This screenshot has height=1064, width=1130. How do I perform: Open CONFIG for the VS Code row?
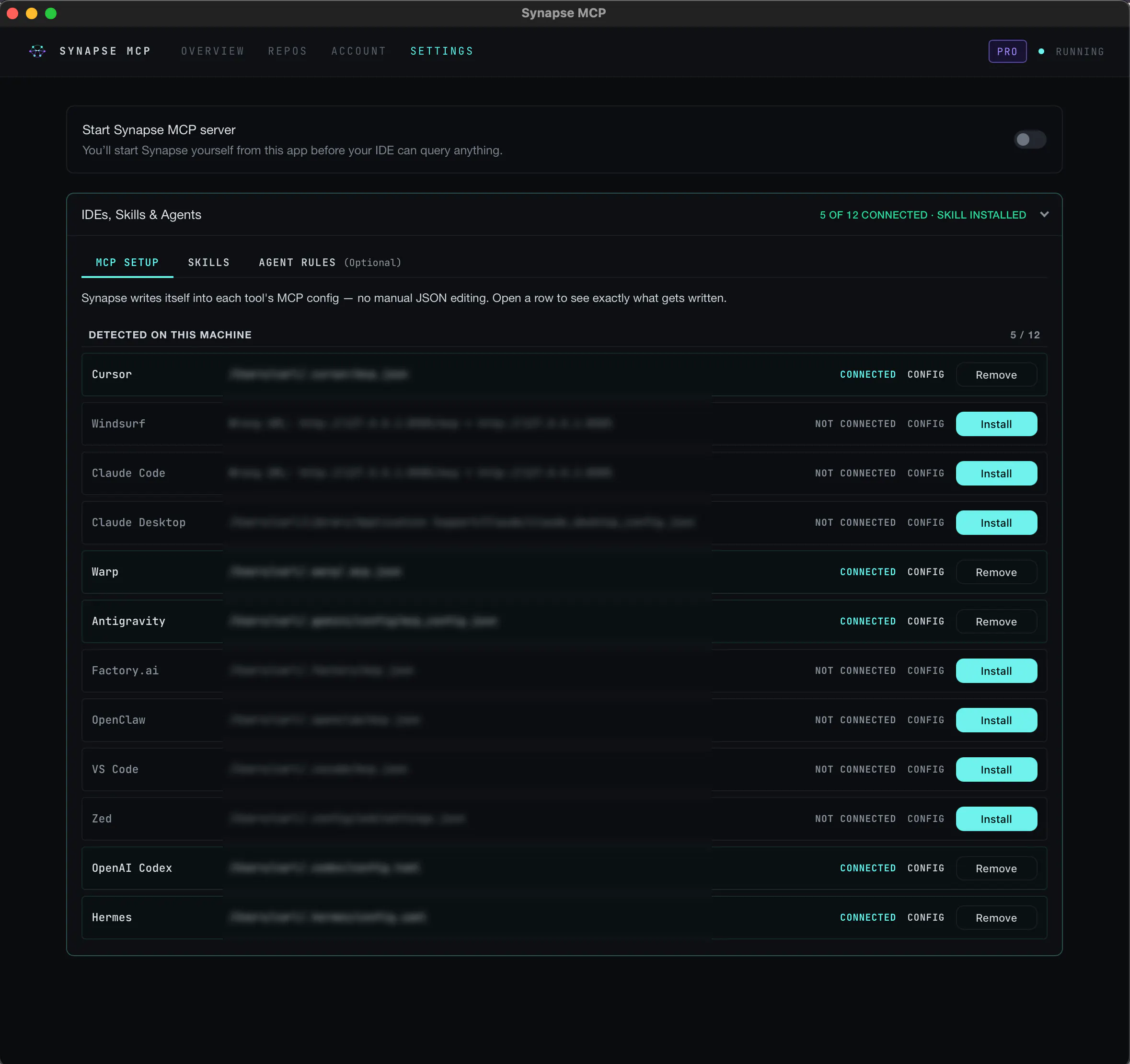click(925, 770)
